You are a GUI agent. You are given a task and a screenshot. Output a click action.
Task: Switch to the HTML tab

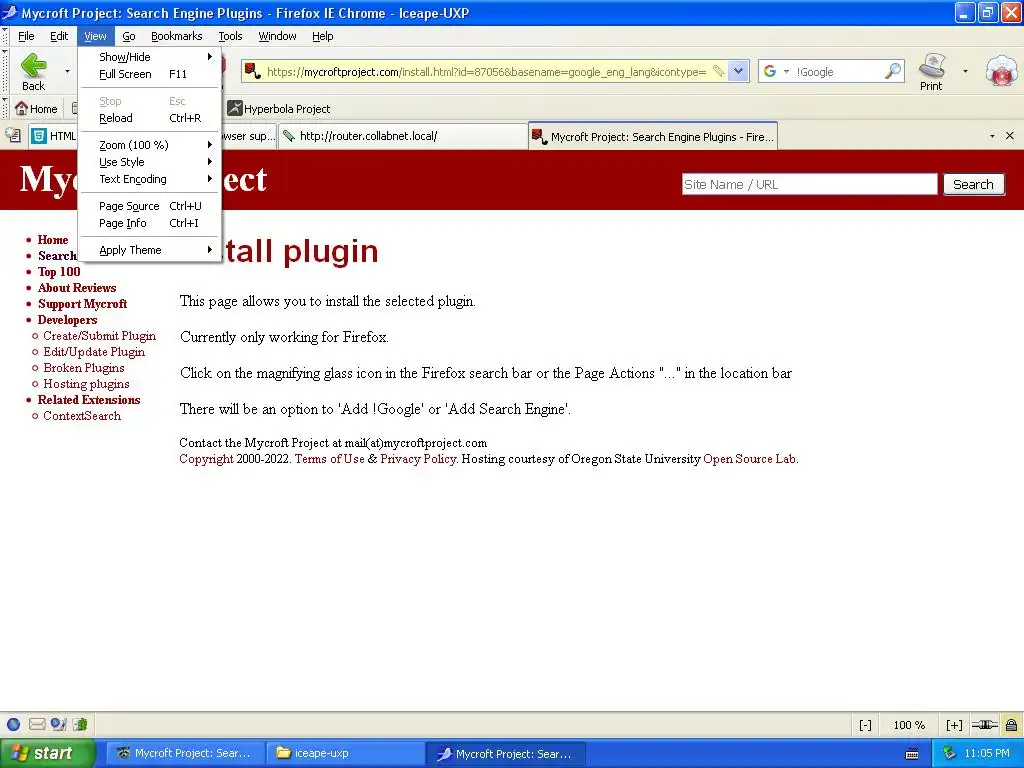click(x=54, y=136)
